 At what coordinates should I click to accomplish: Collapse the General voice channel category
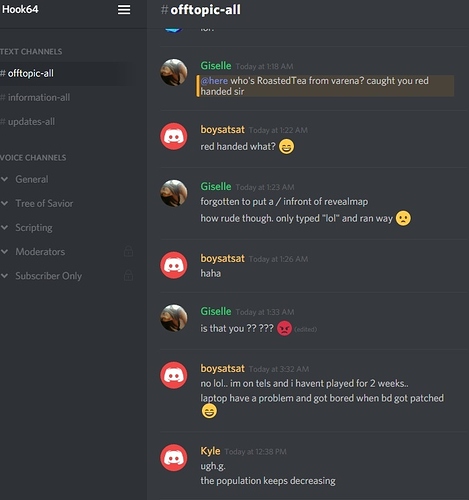pyautogui.click(x=4, y=179)
